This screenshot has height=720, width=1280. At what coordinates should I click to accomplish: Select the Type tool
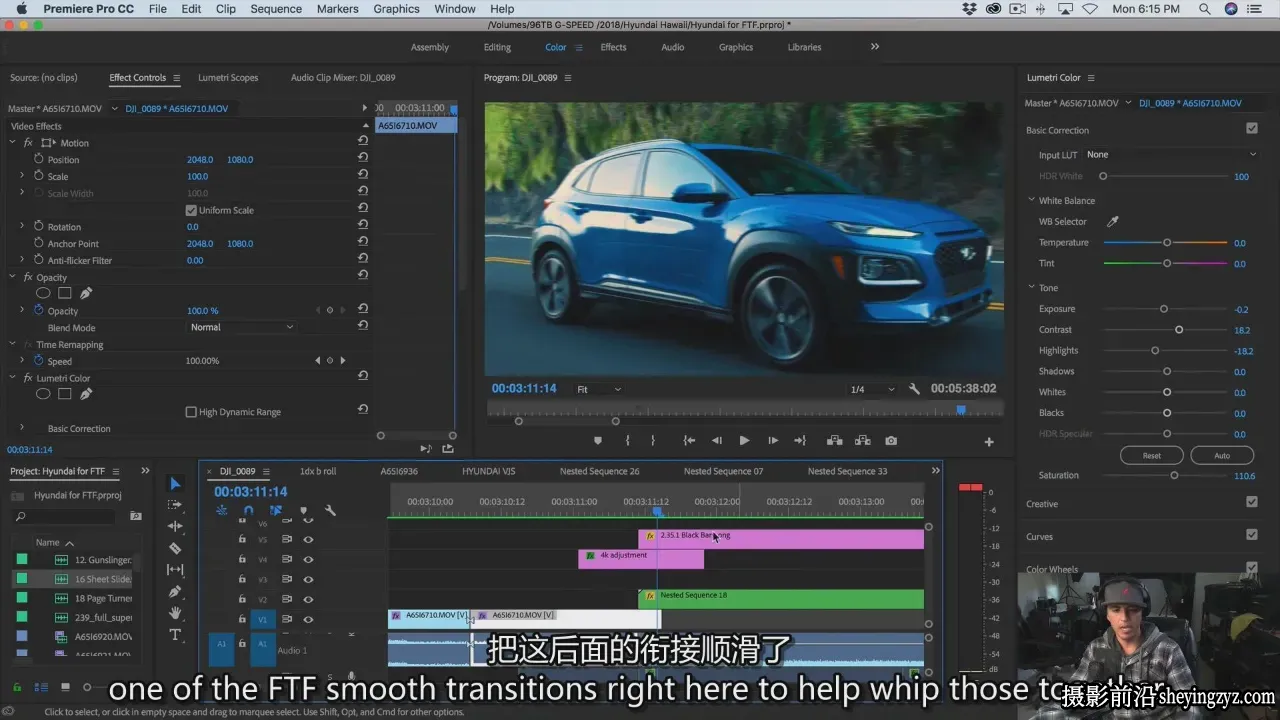tap(175, 635)
